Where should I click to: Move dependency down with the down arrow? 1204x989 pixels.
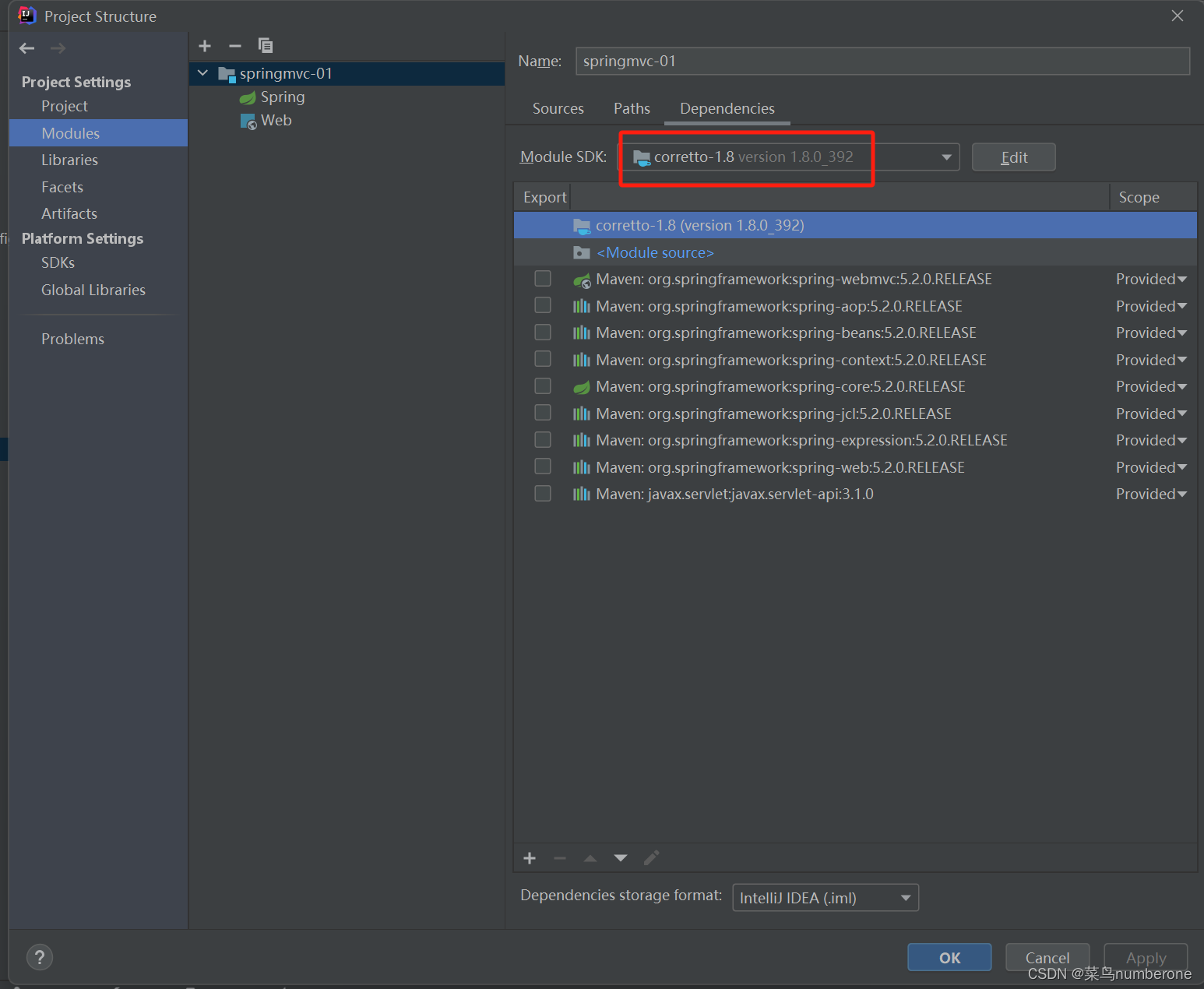(x=621, y=858)
